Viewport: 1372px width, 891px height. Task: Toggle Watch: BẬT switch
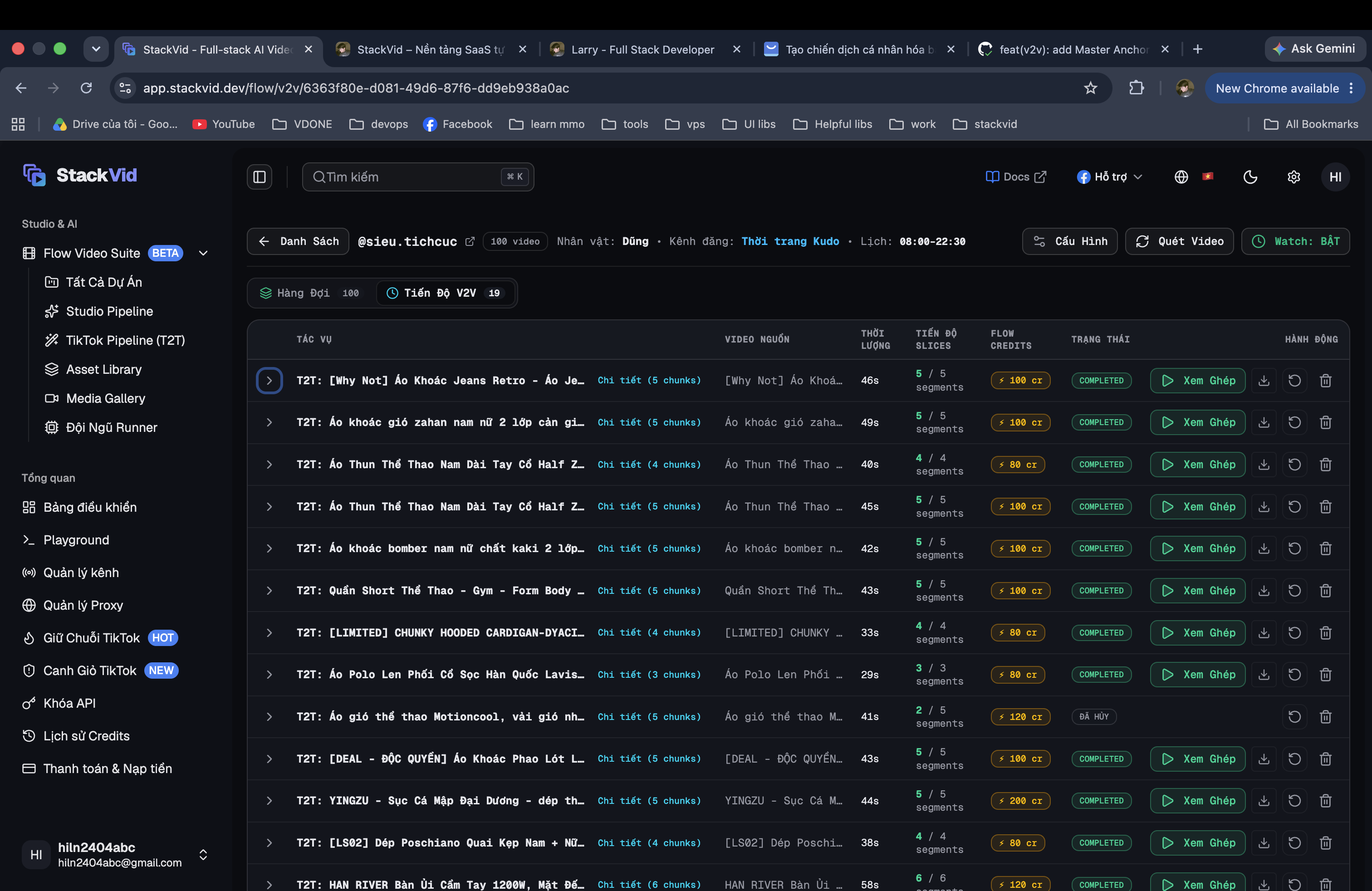click(x=1295, y=241)
